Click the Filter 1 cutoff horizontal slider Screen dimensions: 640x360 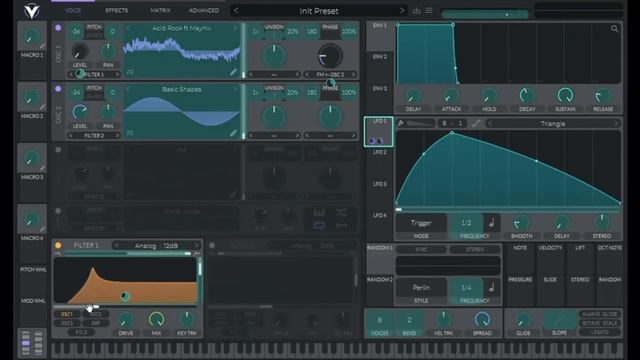tap(125, 307)
